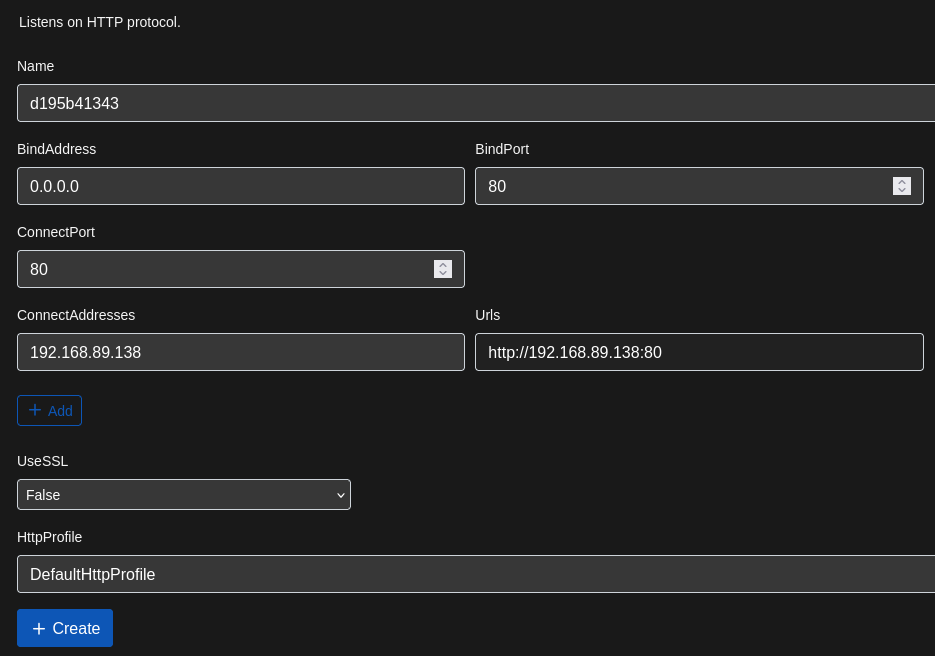The image size is (935, 656).
Task: Focus the Name field containing d195b41343
Action: point(475,103)
